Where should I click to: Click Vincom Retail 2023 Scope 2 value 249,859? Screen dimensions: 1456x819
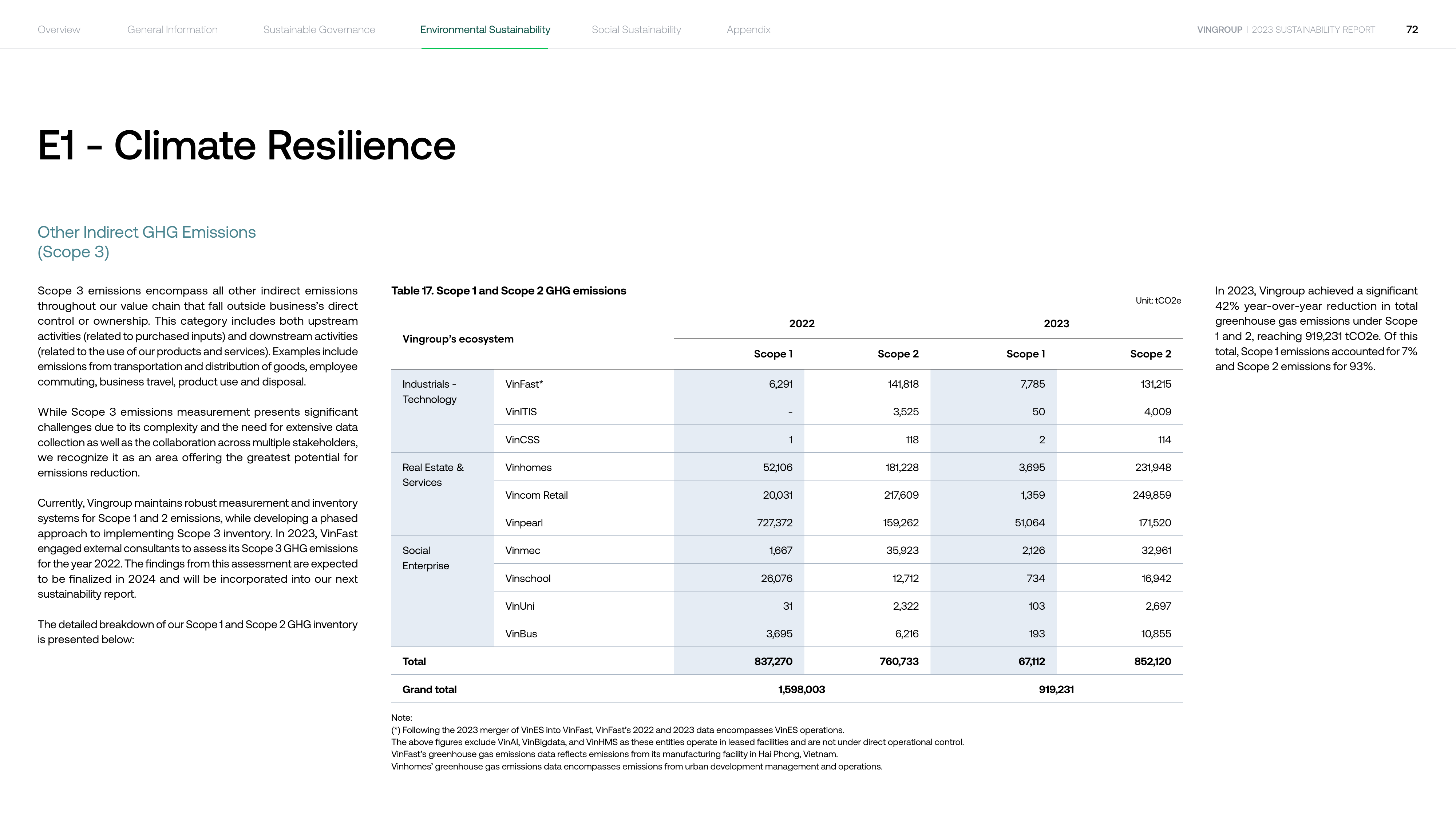click(1152, 495)
